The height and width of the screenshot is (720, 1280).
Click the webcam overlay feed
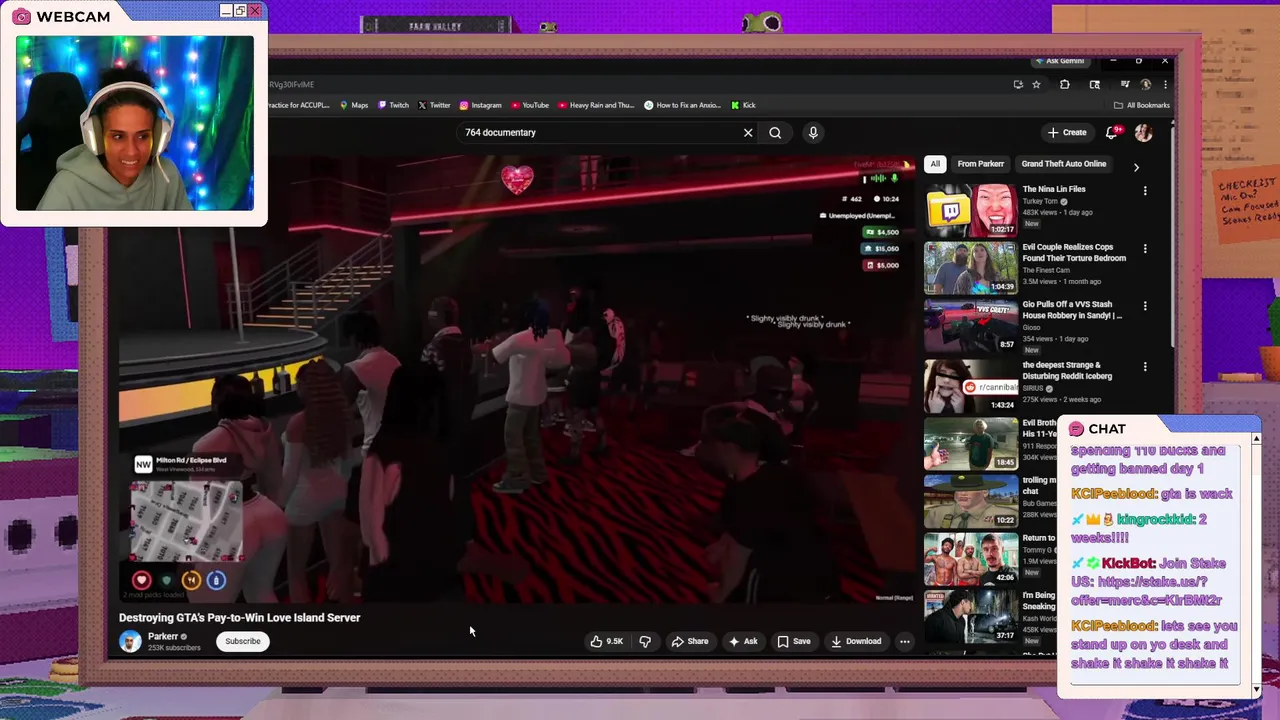(134, 123)
